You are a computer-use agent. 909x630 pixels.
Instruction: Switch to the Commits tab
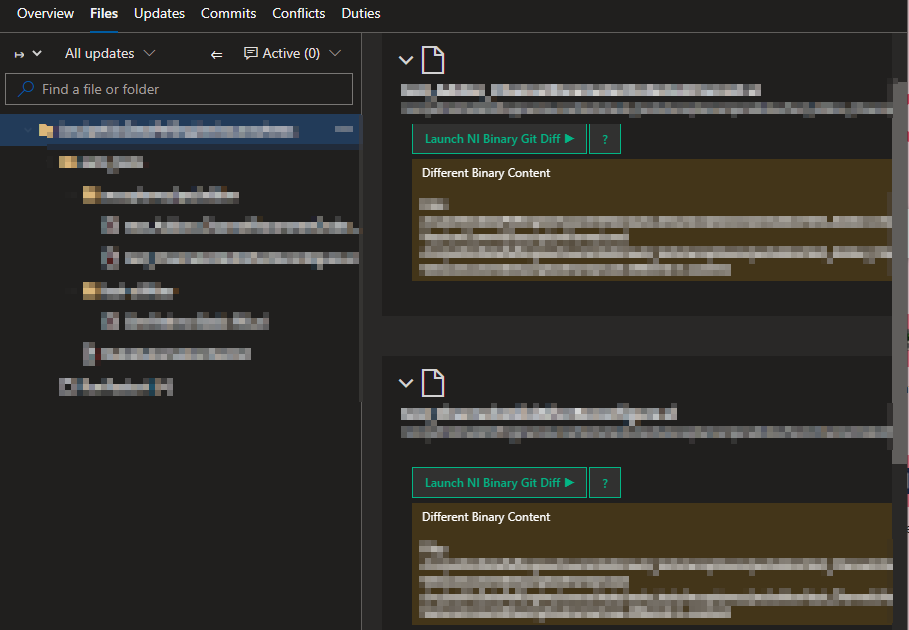[228, 13]
